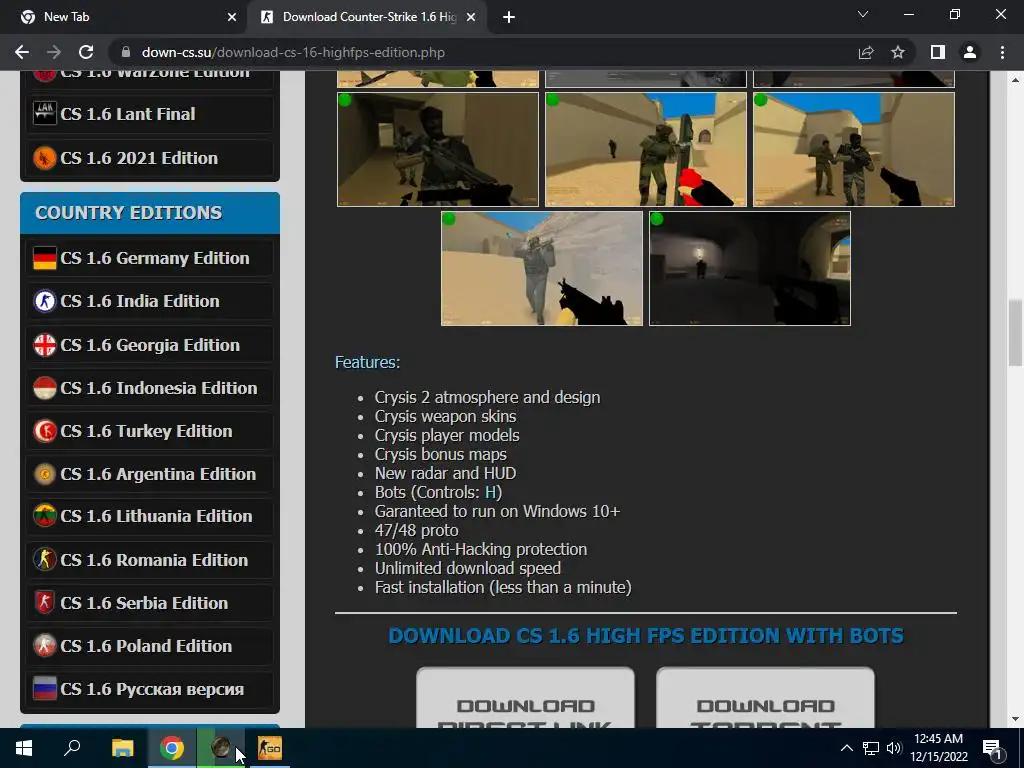
Task: Open a new browser tab
Action: (509, 17)
